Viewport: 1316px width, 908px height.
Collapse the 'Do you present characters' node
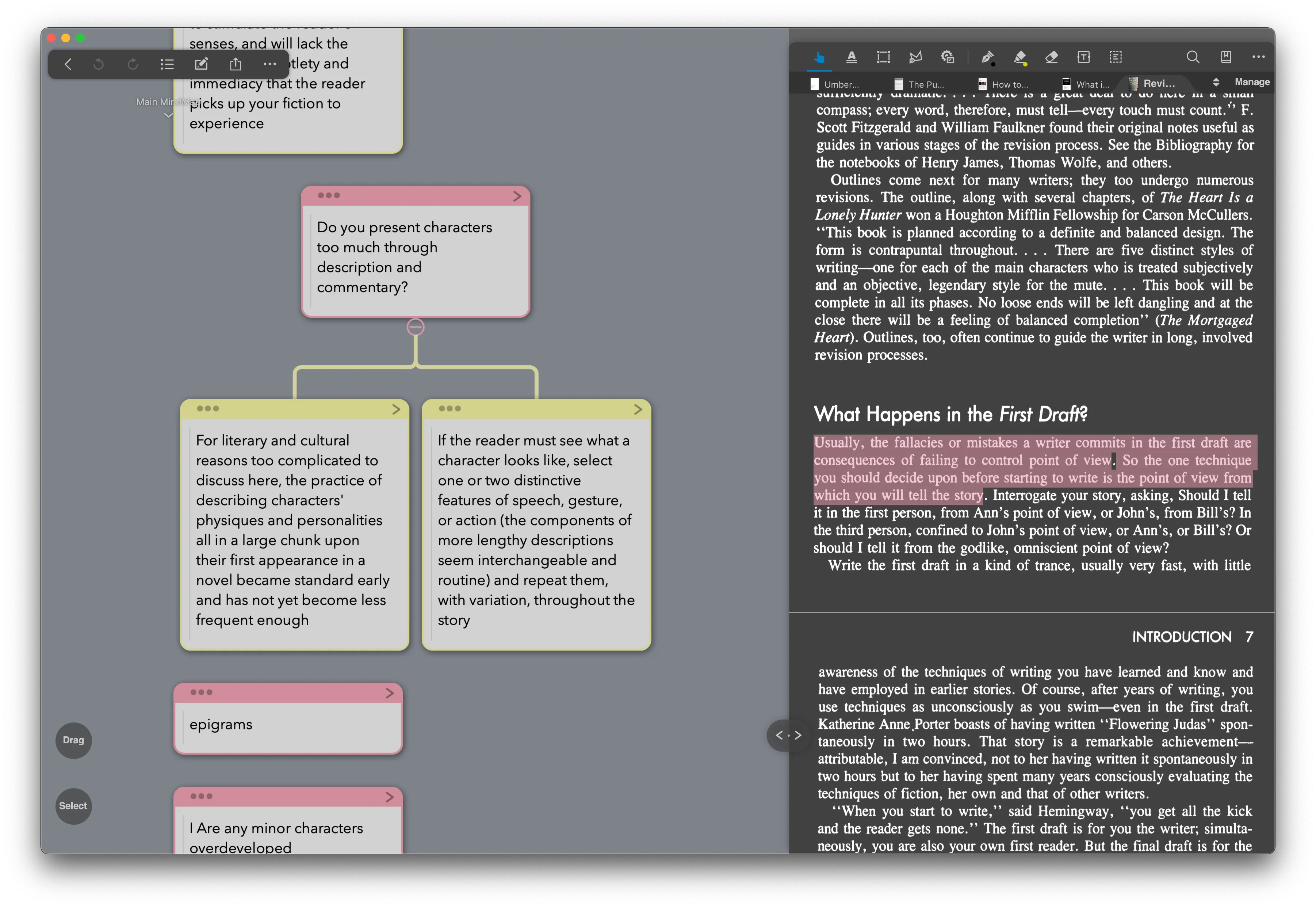(416, 327)
